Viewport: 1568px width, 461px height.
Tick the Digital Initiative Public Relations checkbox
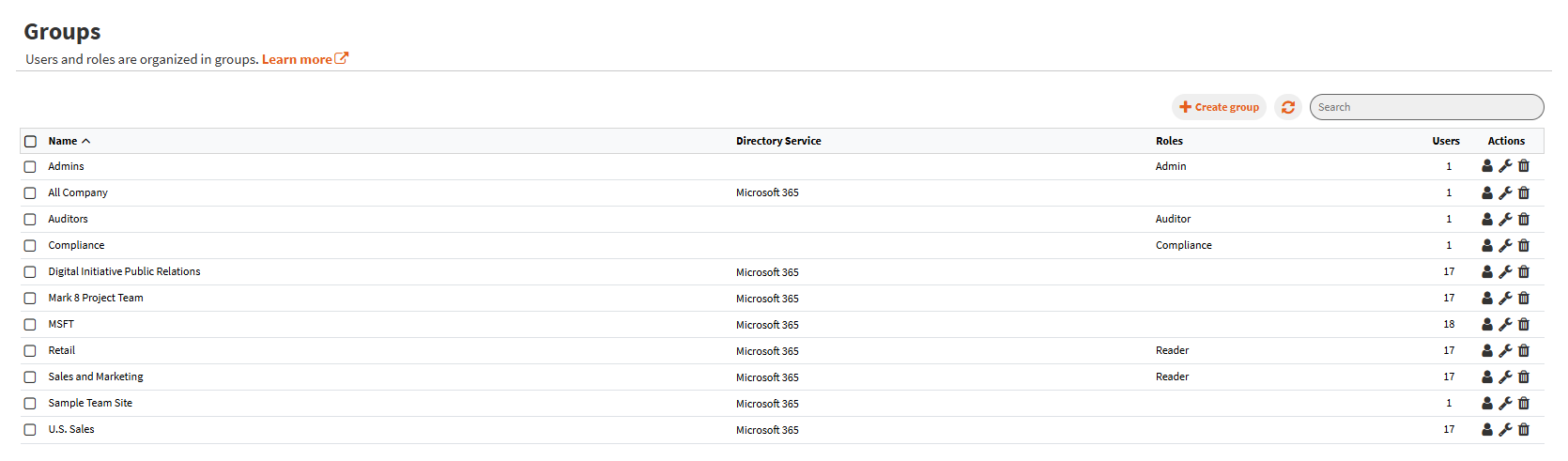(x=30, y=272)
